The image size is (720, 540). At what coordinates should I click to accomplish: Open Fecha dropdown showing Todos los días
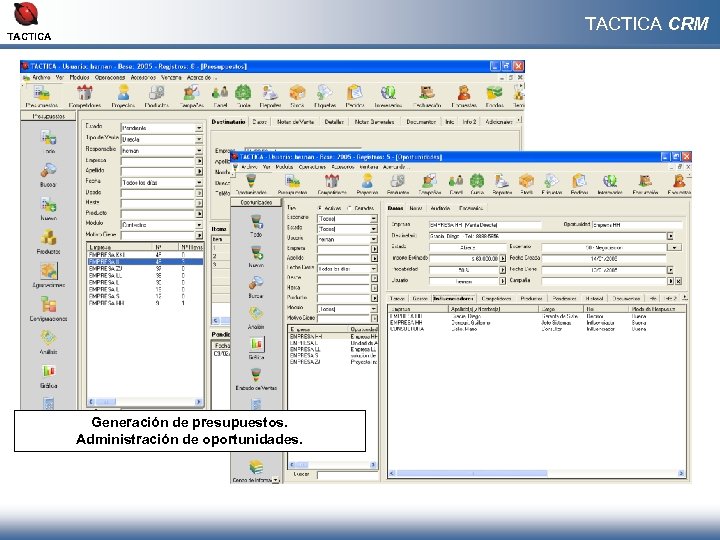coord(199,182)
